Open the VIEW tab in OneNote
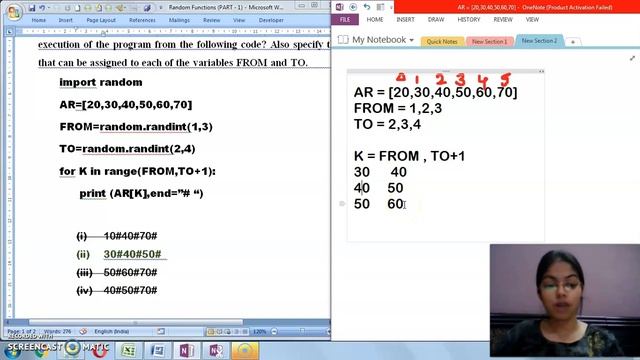 (532, 20)
